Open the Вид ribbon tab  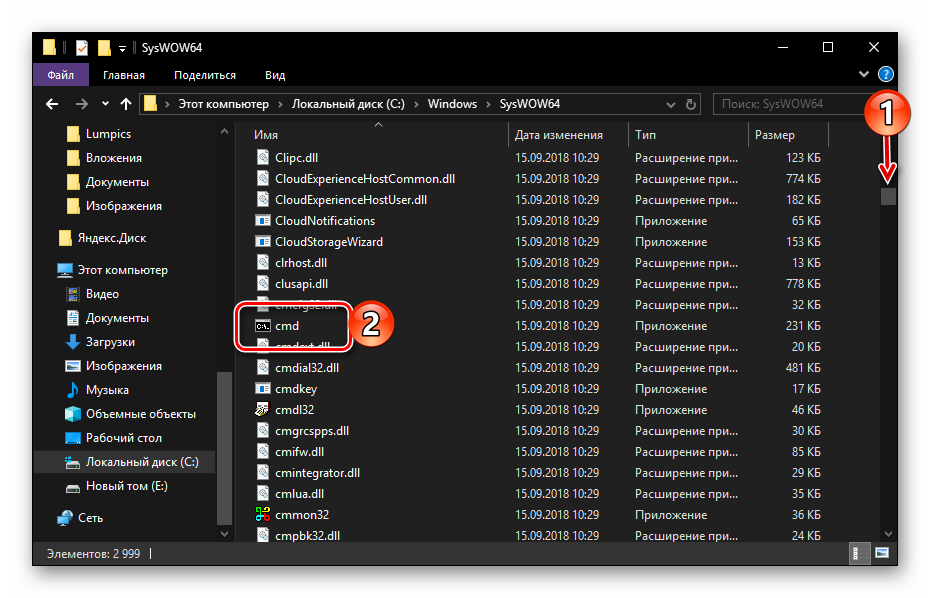click(275, 75)
